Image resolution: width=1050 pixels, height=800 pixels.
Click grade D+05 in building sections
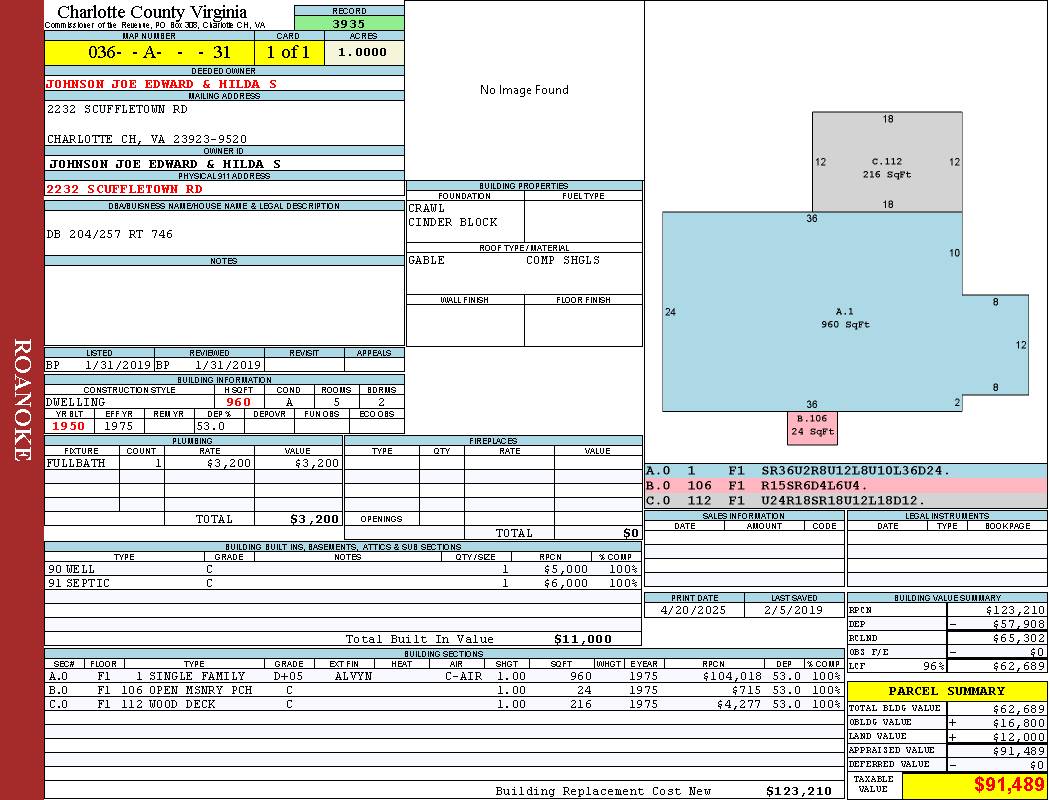(x=289, y=677)
